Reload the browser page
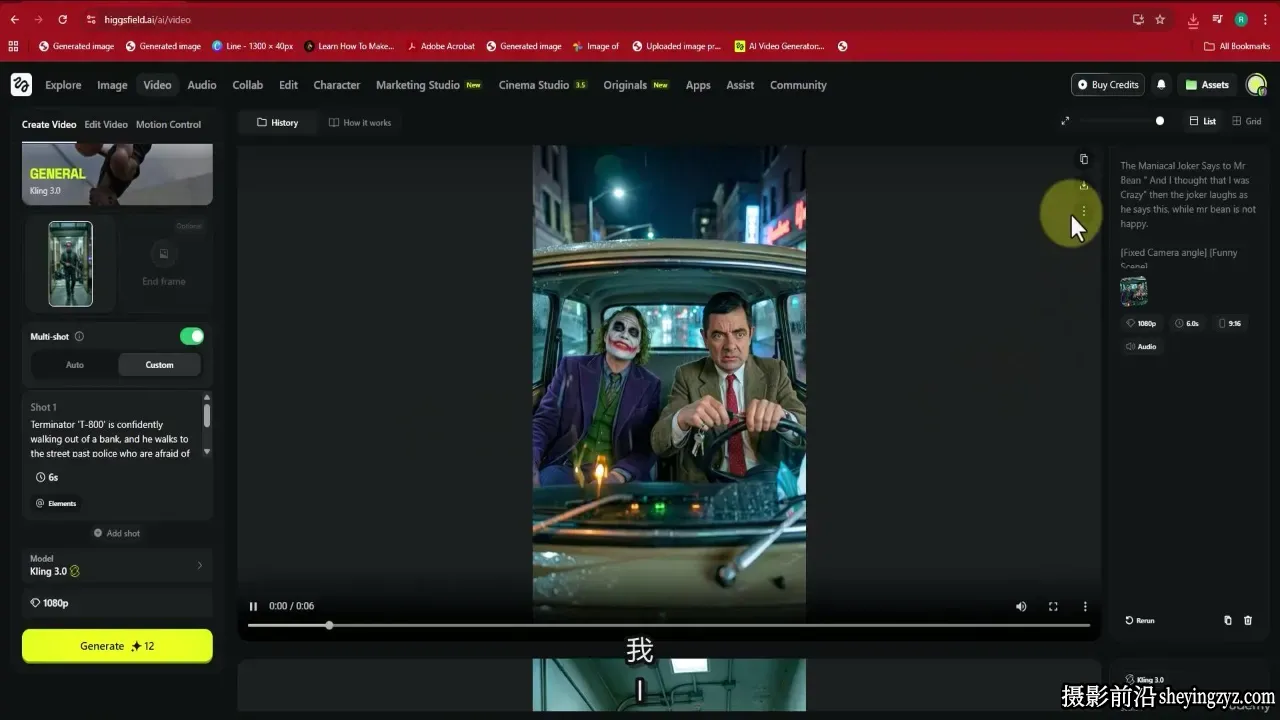 pyautogui.click(x=63, y=19)
